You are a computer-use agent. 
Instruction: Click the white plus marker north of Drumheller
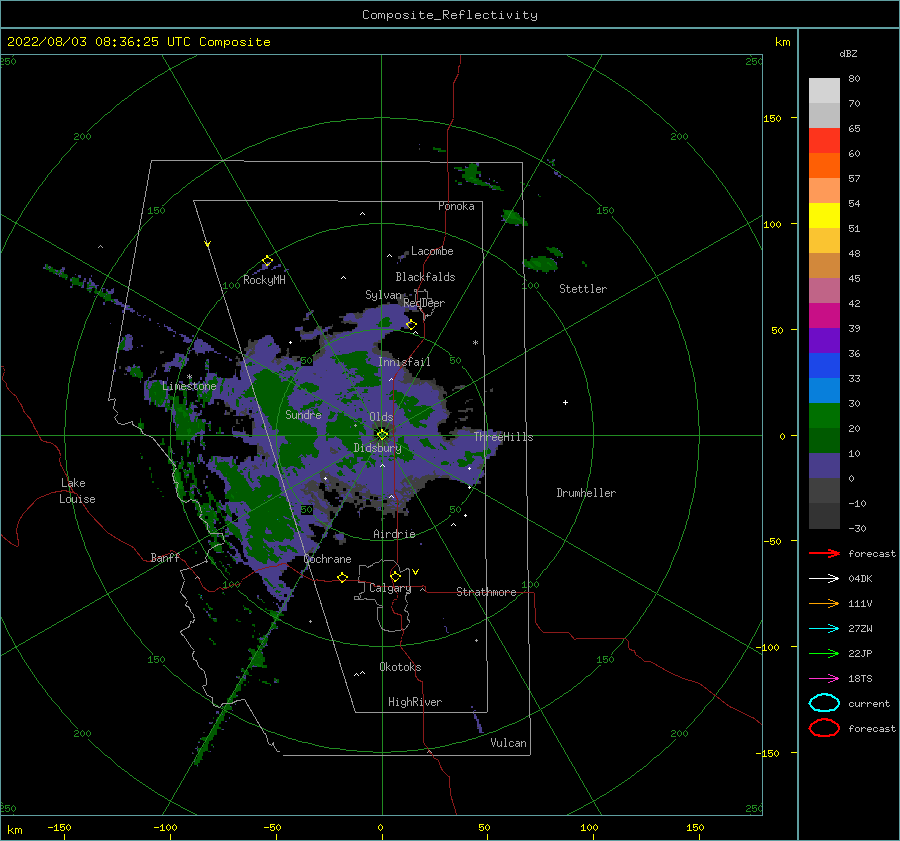[565, 402]
